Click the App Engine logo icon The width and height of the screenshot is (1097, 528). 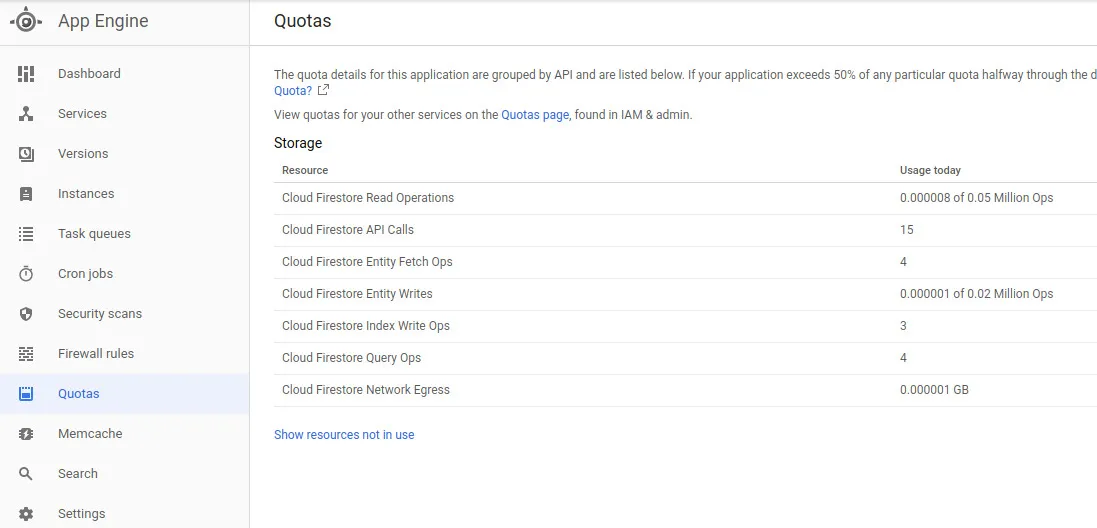[x=26, y=21]
